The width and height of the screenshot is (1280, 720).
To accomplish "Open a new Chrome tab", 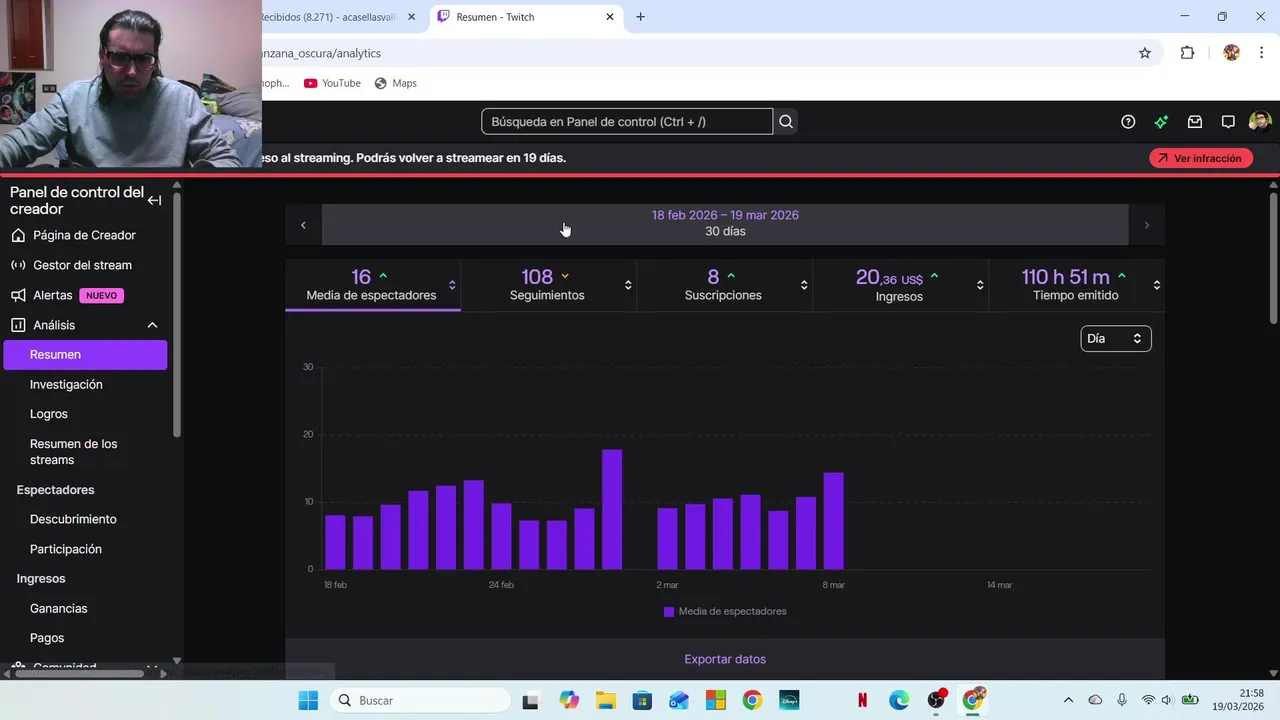I will tap(640, 17).
